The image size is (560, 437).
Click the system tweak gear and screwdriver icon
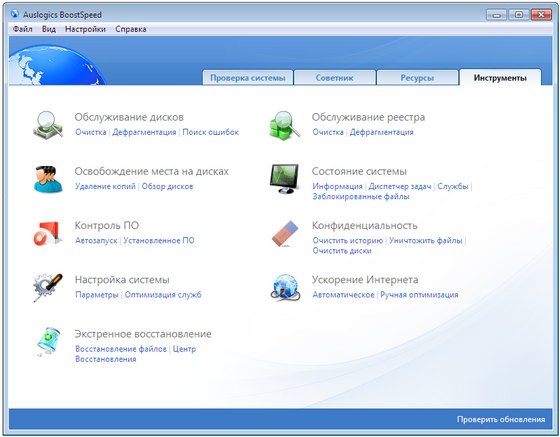[x=48, y=287]
